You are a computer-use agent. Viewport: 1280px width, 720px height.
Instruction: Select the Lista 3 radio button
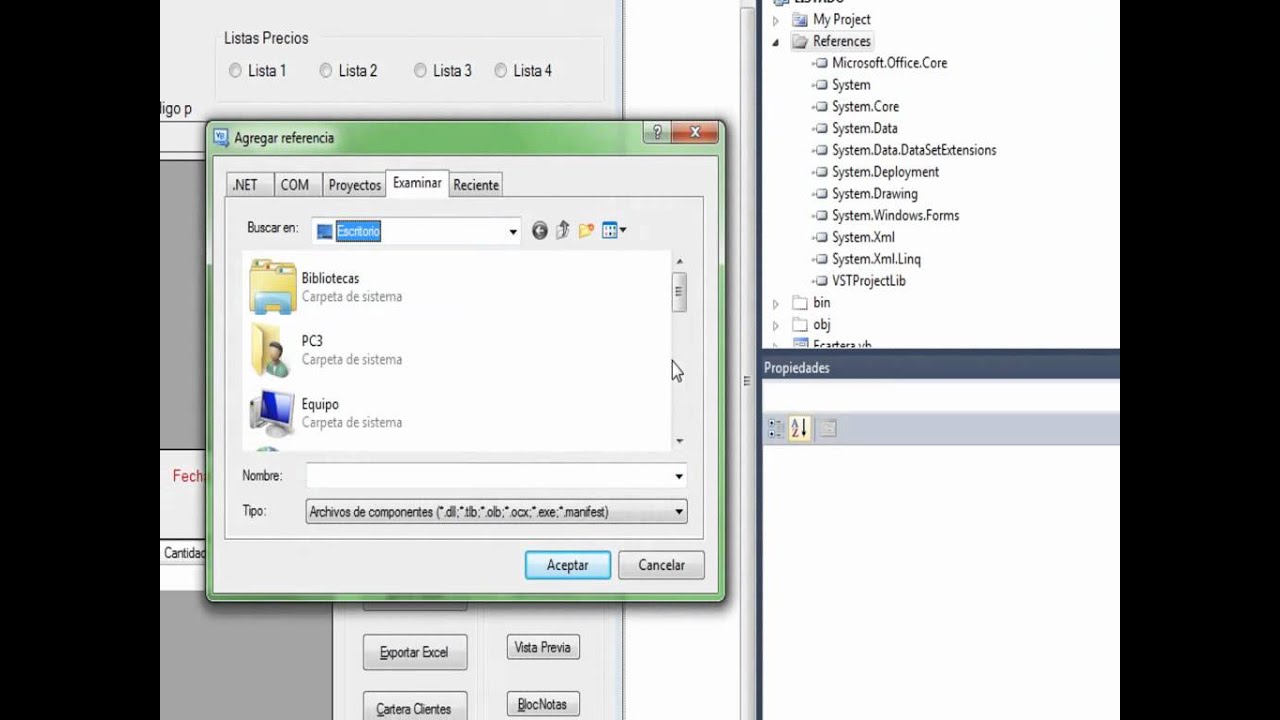420,71
